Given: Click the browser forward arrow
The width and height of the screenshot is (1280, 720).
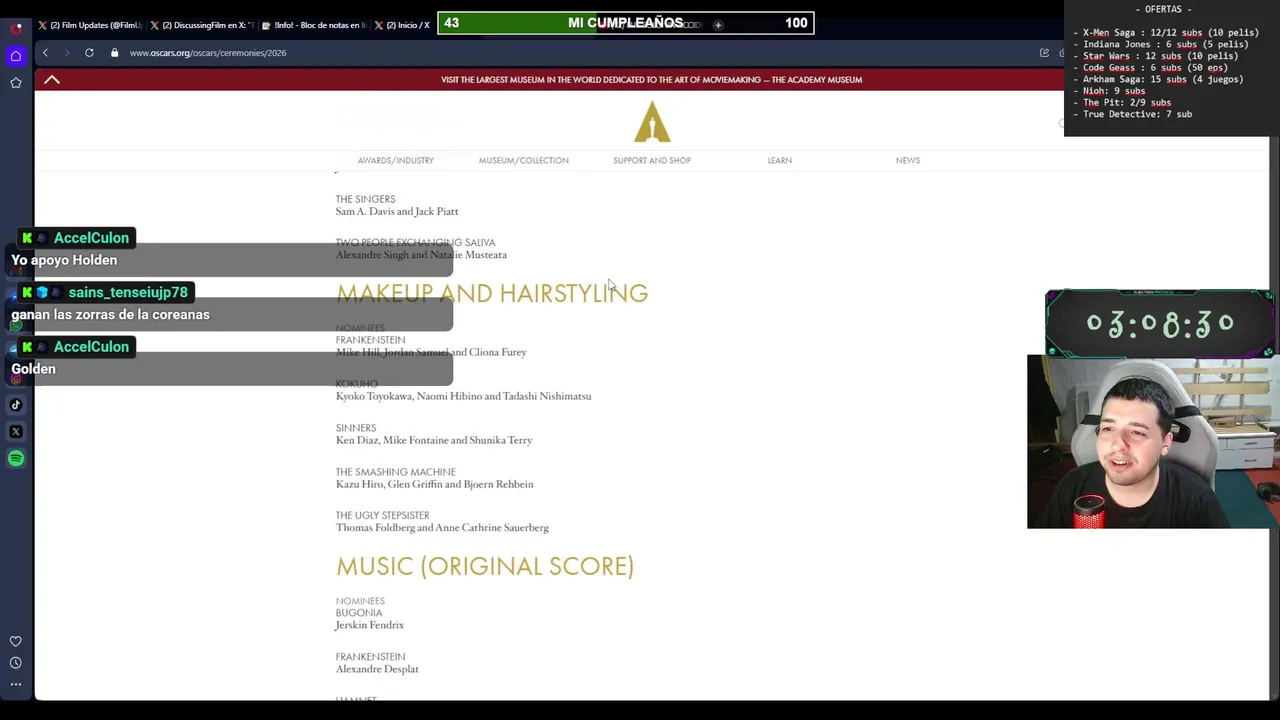Looking at the screenshot, I should click(x=67, y=53).
